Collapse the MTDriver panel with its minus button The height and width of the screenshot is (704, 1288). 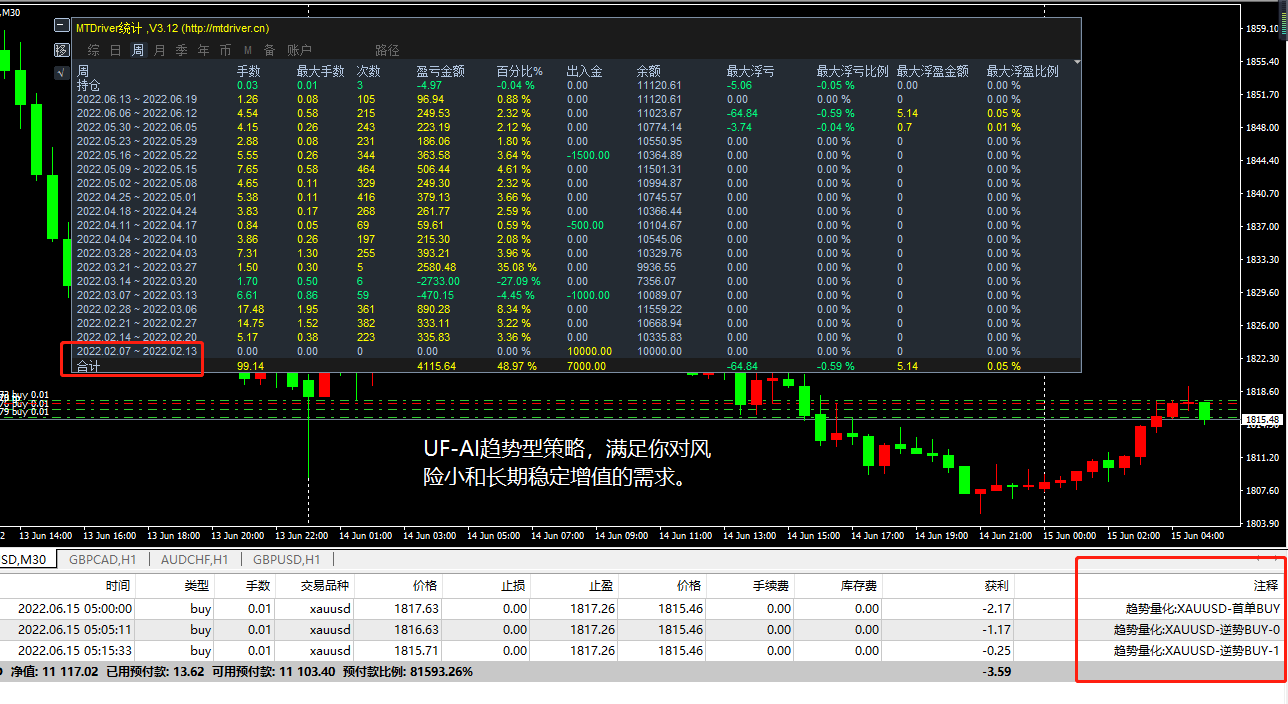point(61,28)
